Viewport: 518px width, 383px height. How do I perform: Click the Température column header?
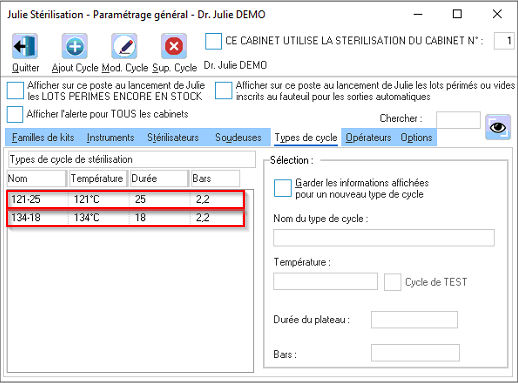[x=98, y=178]
